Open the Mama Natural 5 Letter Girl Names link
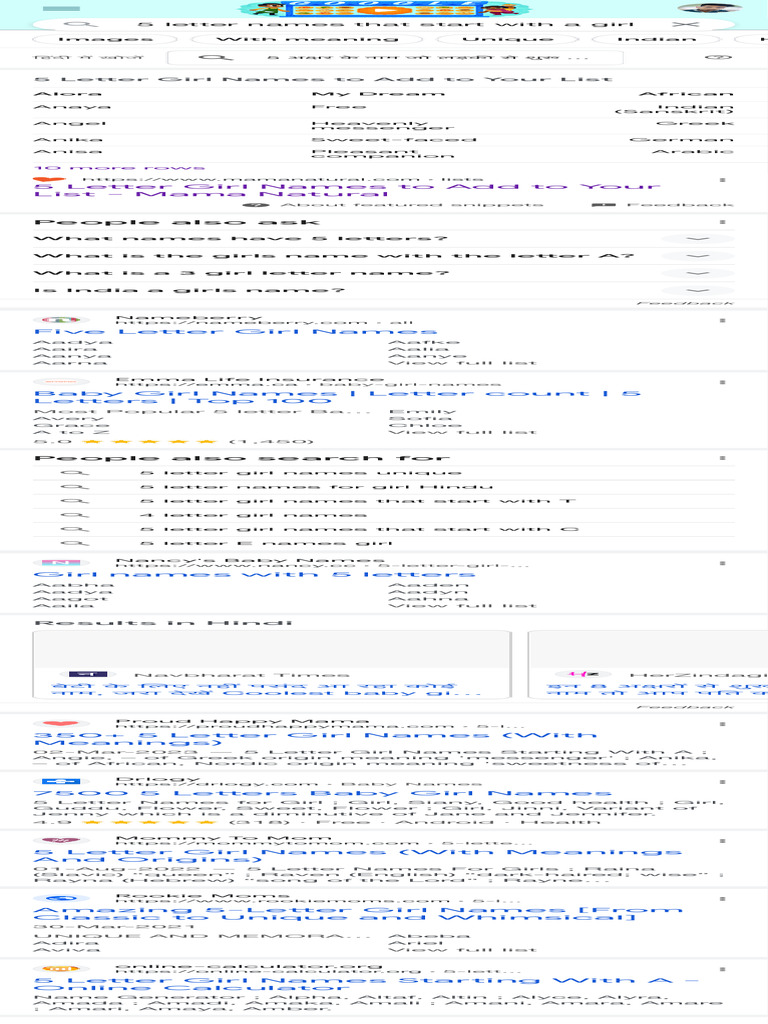Screen dimensions: 768x1024 pos(347,190)
